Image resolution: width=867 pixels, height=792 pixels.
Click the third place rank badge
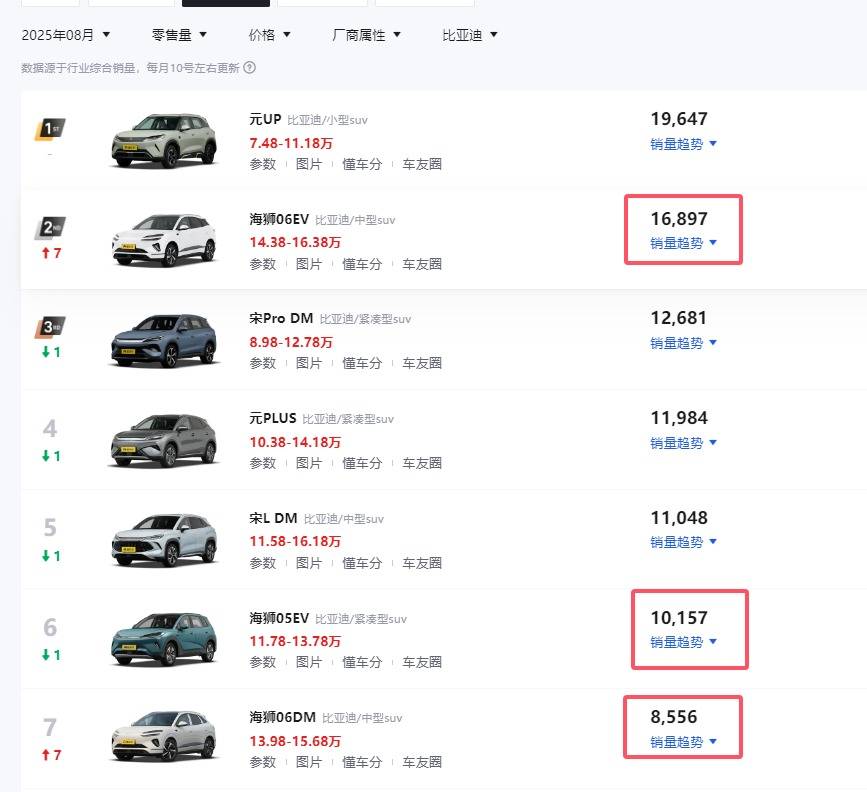click(50, 327)
